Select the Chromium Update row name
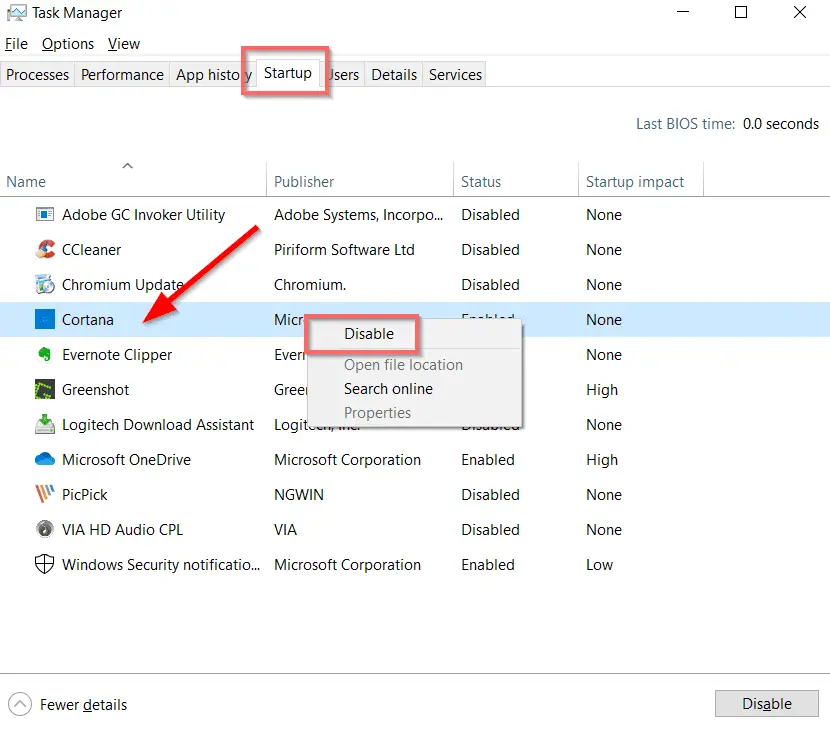Image resolution: width=830 pixels, height=734 pixels. click(x=123, y=284)
